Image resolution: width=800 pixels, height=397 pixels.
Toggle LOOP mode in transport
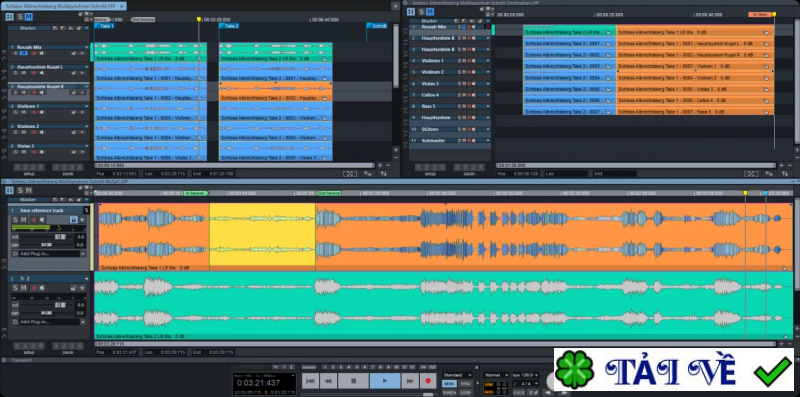click(x=465, y=392)
